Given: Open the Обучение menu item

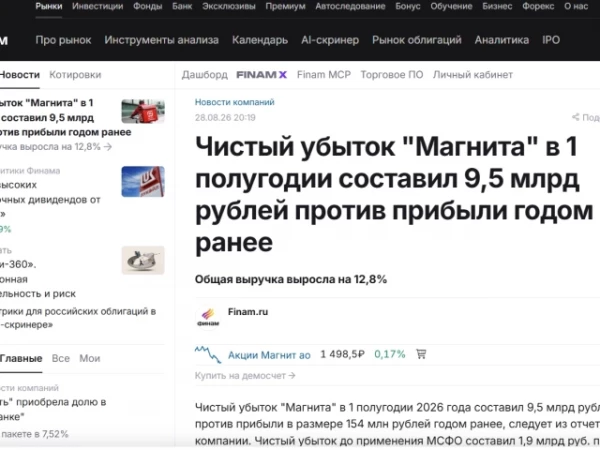Looking at the screenshot, I should [x=451, y=6].
